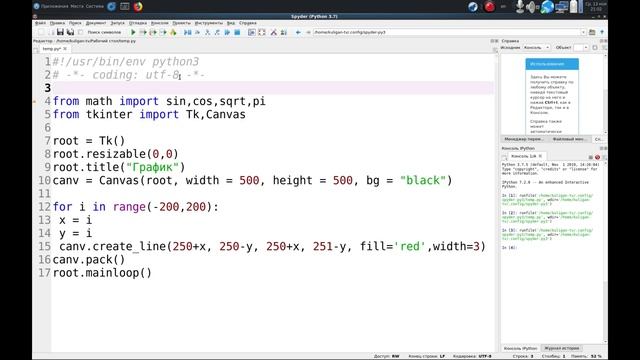Click the line 'canv.pack()' in editor
Screen dimensions: 640x360
(89, 260)
